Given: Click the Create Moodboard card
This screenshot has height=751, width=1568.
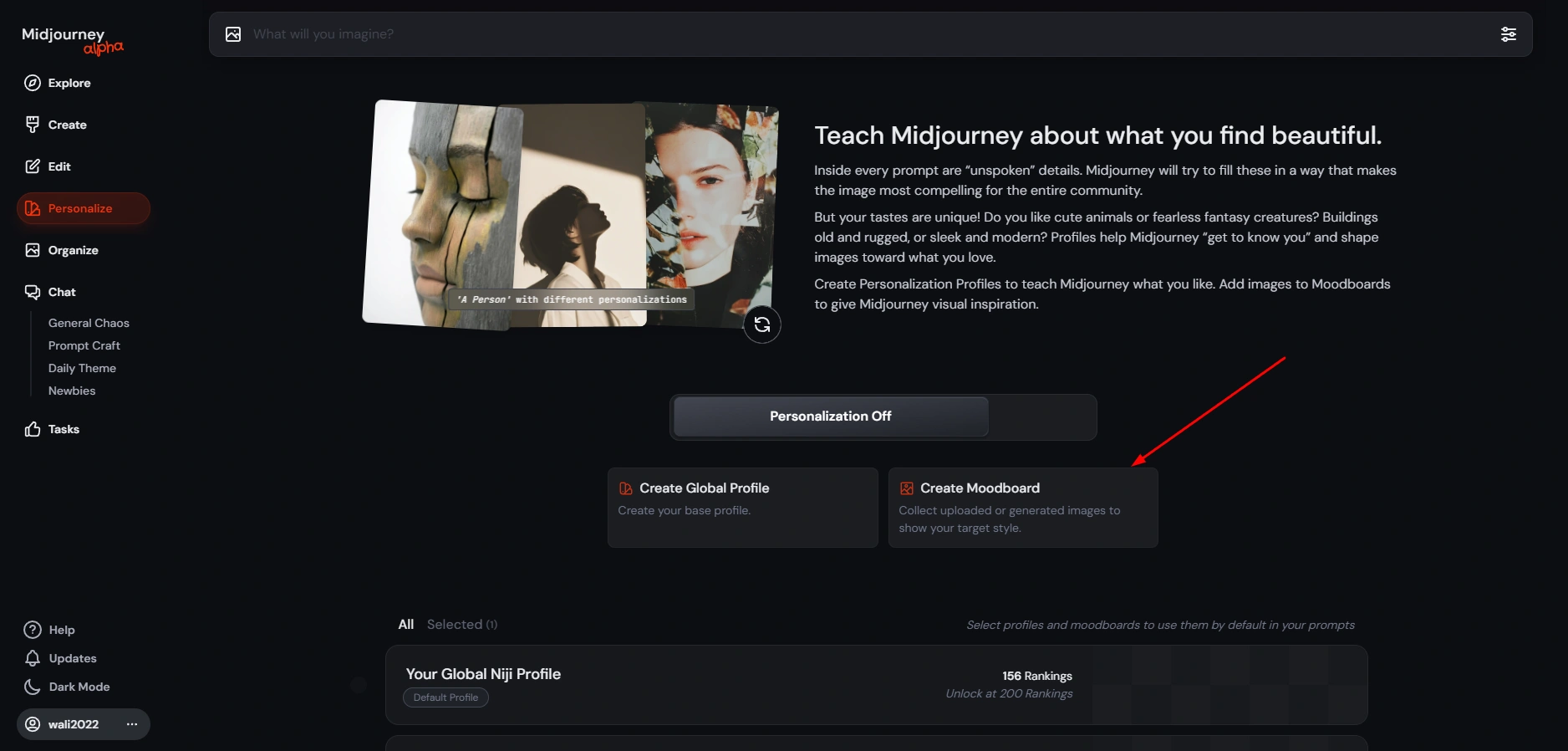Looking at the screenshot, I should (1023, 508).
